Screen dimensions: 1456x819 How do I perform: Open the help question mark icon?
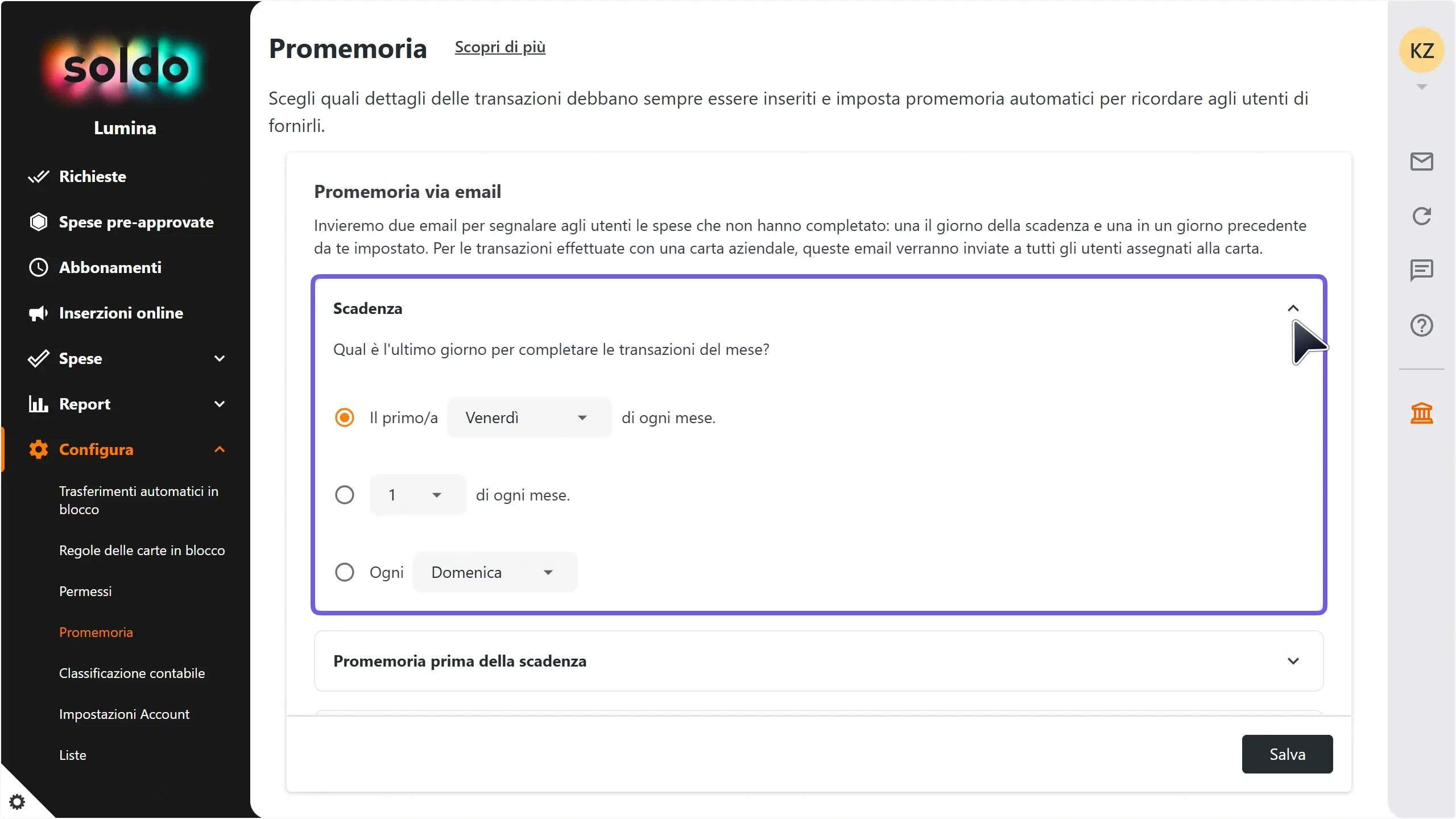point(1421,325)
